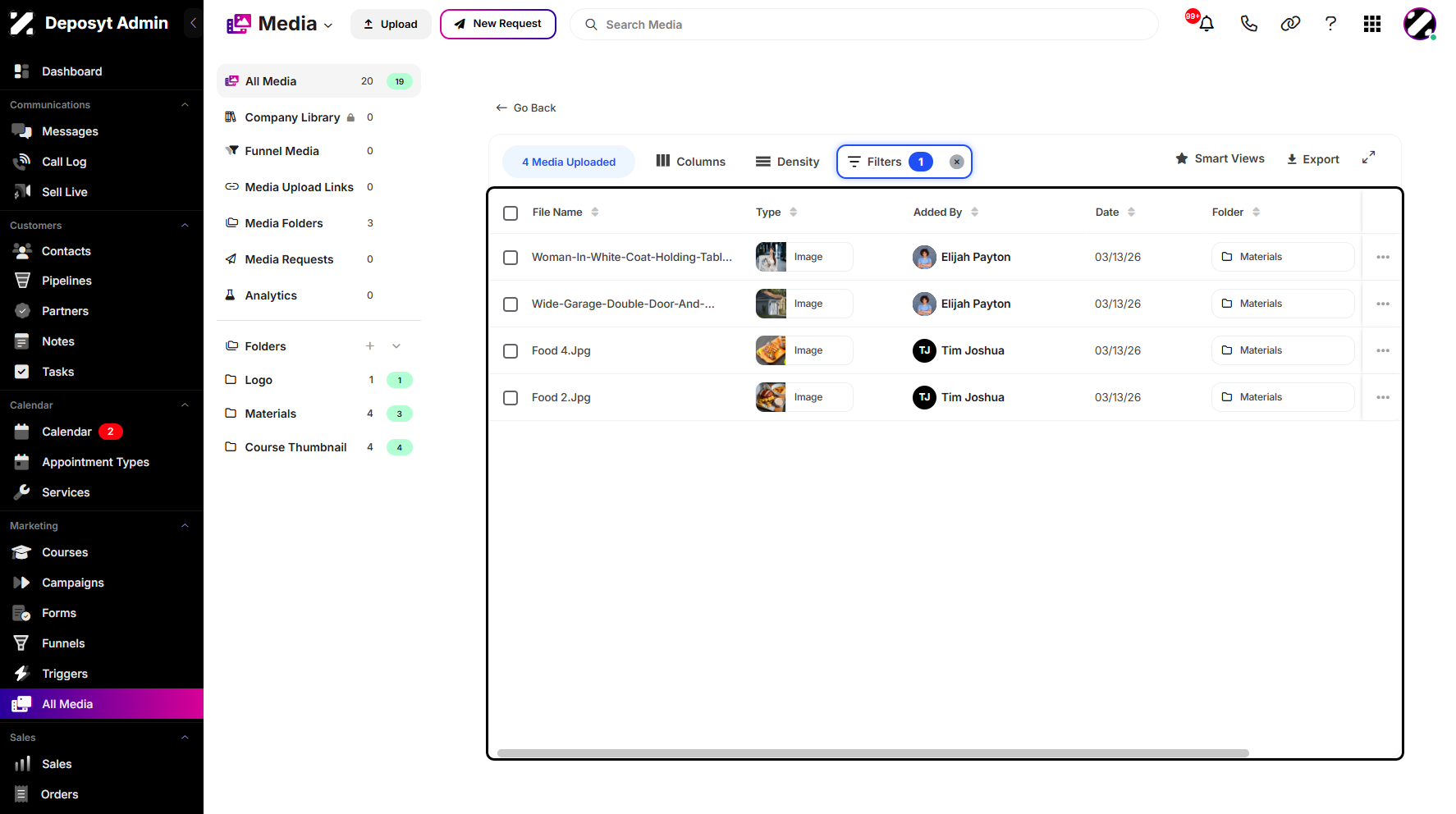This screenshot has width=1456, height=814.
Task: Check the Food 4.Jpg row checkbox
Action: (x=511, y=351)
